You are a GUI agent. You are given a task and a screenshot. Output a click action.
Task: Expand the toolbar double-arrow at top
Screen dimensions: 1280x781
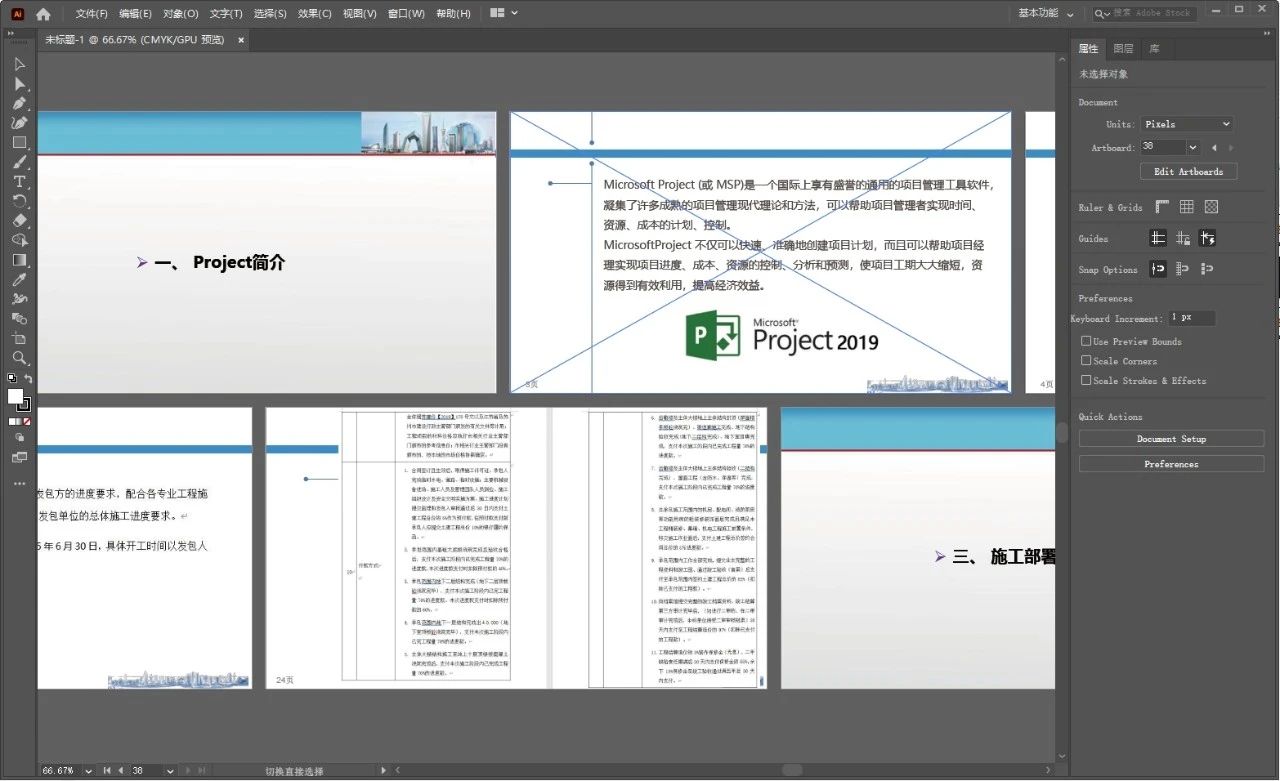(x=11, y=32)
